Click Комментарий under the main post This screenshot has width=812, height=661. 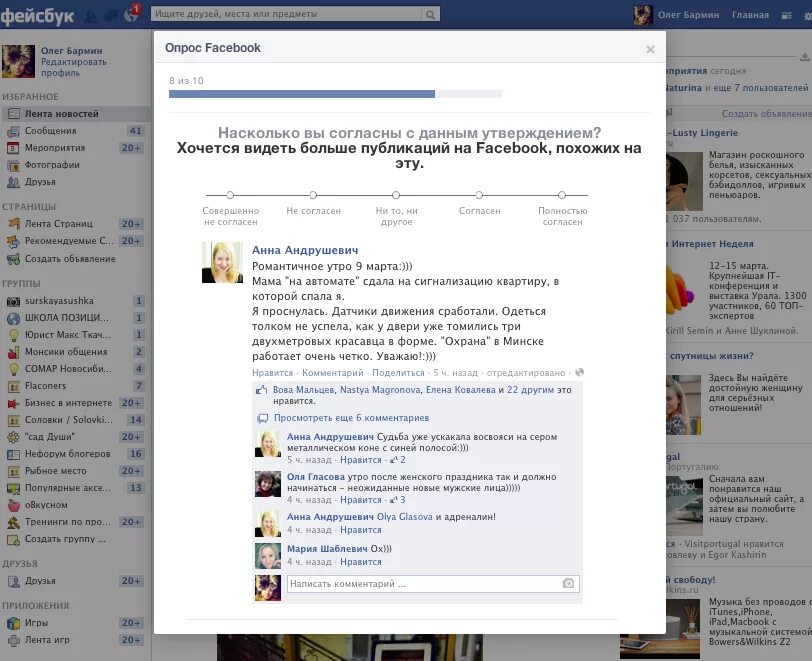332,372
